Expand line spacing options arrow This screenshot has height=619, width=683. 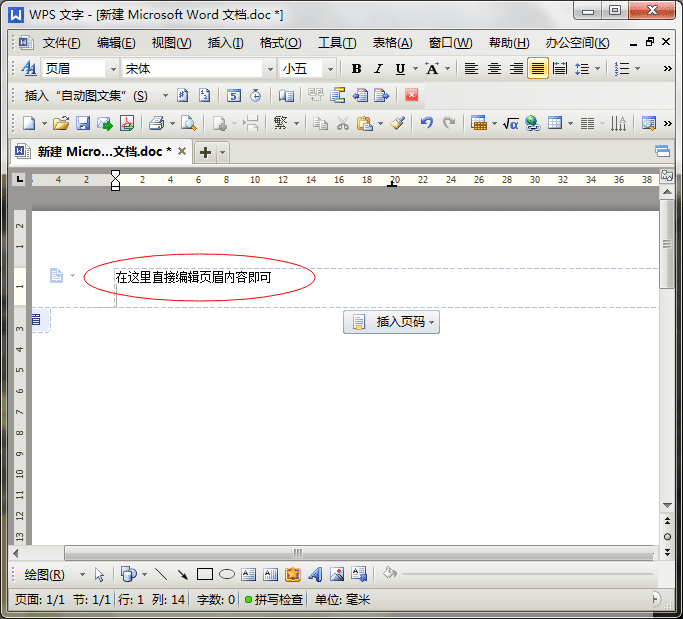point(597,68)
